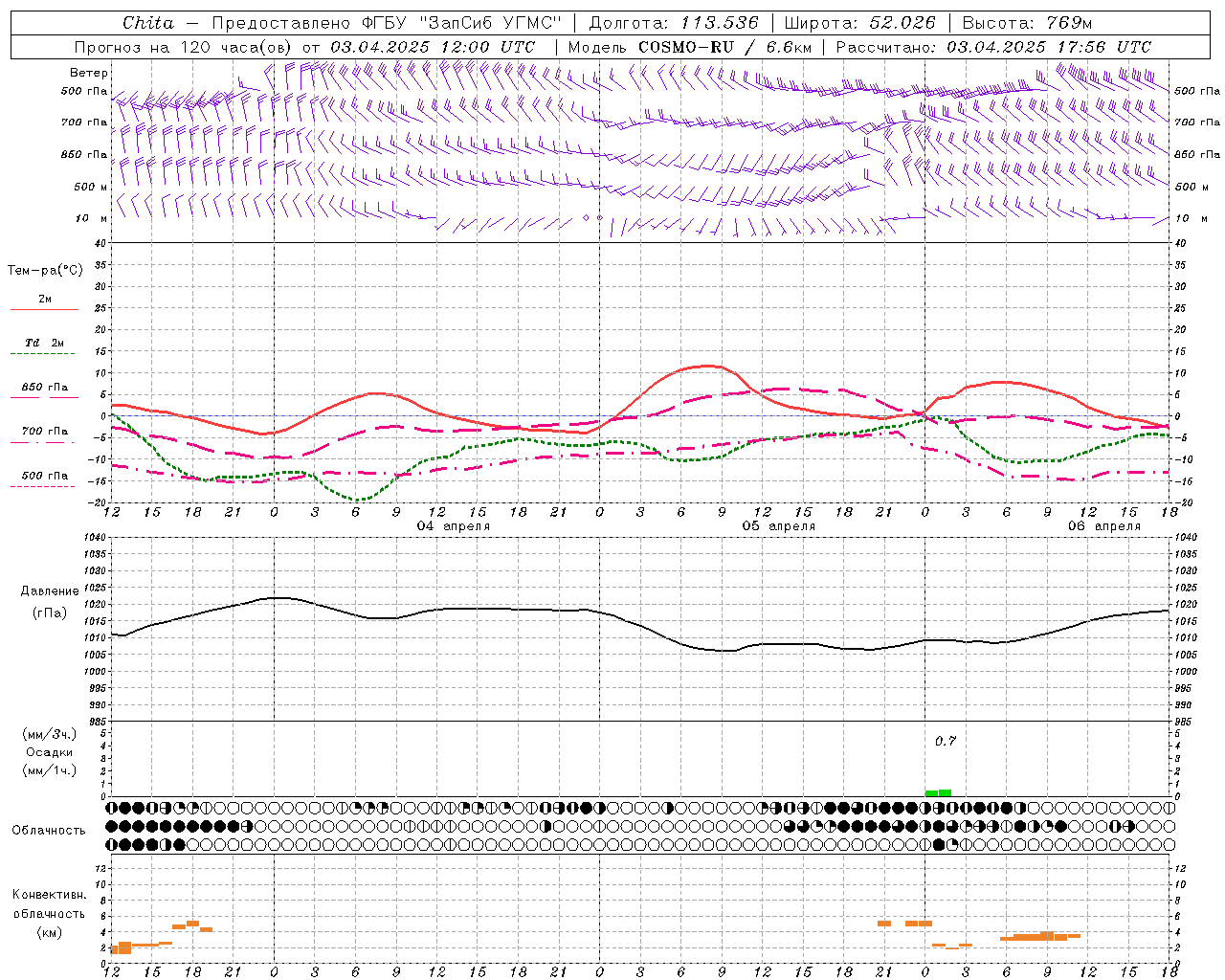Click the 500 м wind level label at left
Screen dimensions: 1225x980
pyautogui.click(x=91, y=187)
